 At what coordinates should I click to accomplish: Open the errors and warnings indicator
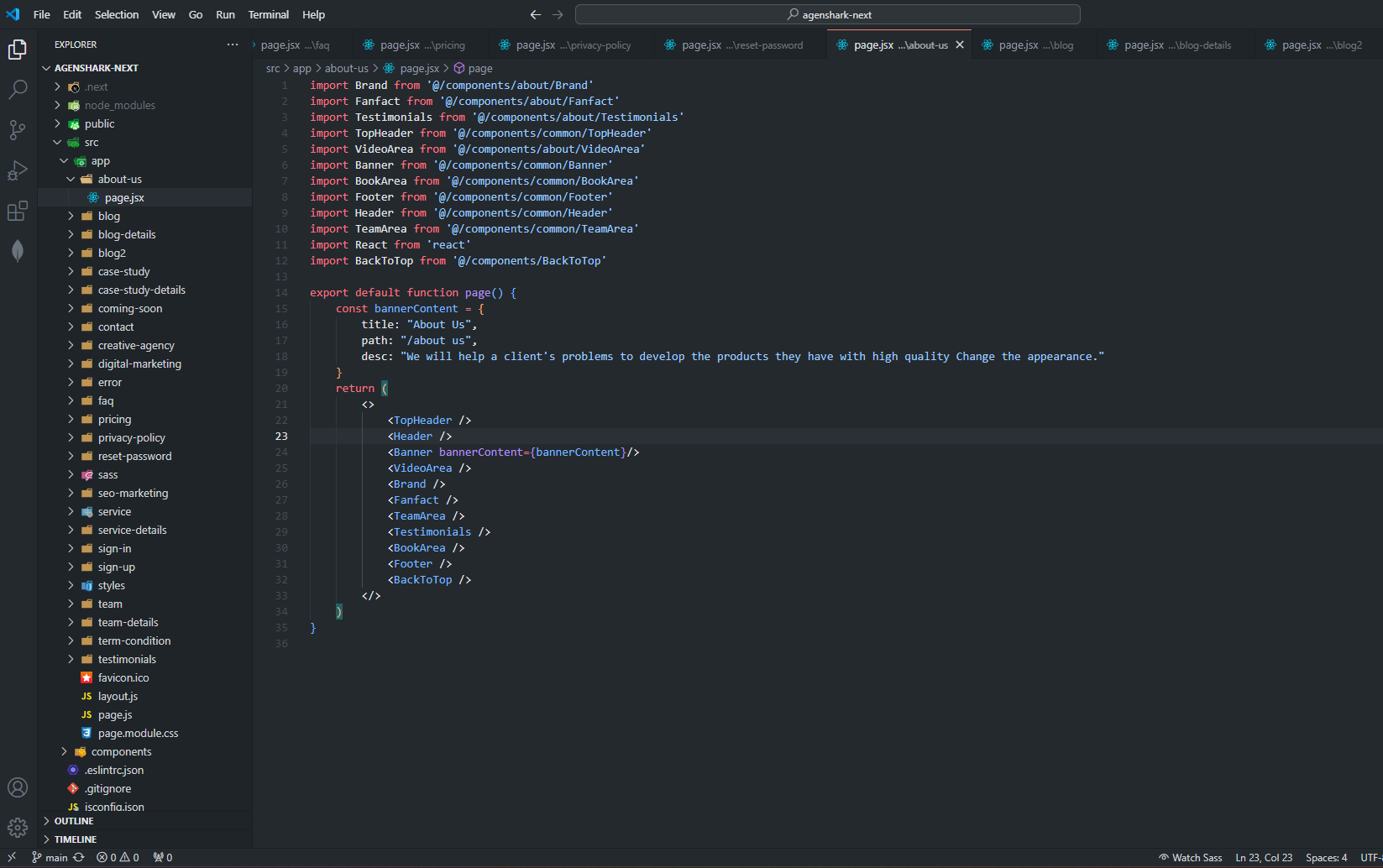[x=118, y=857]
